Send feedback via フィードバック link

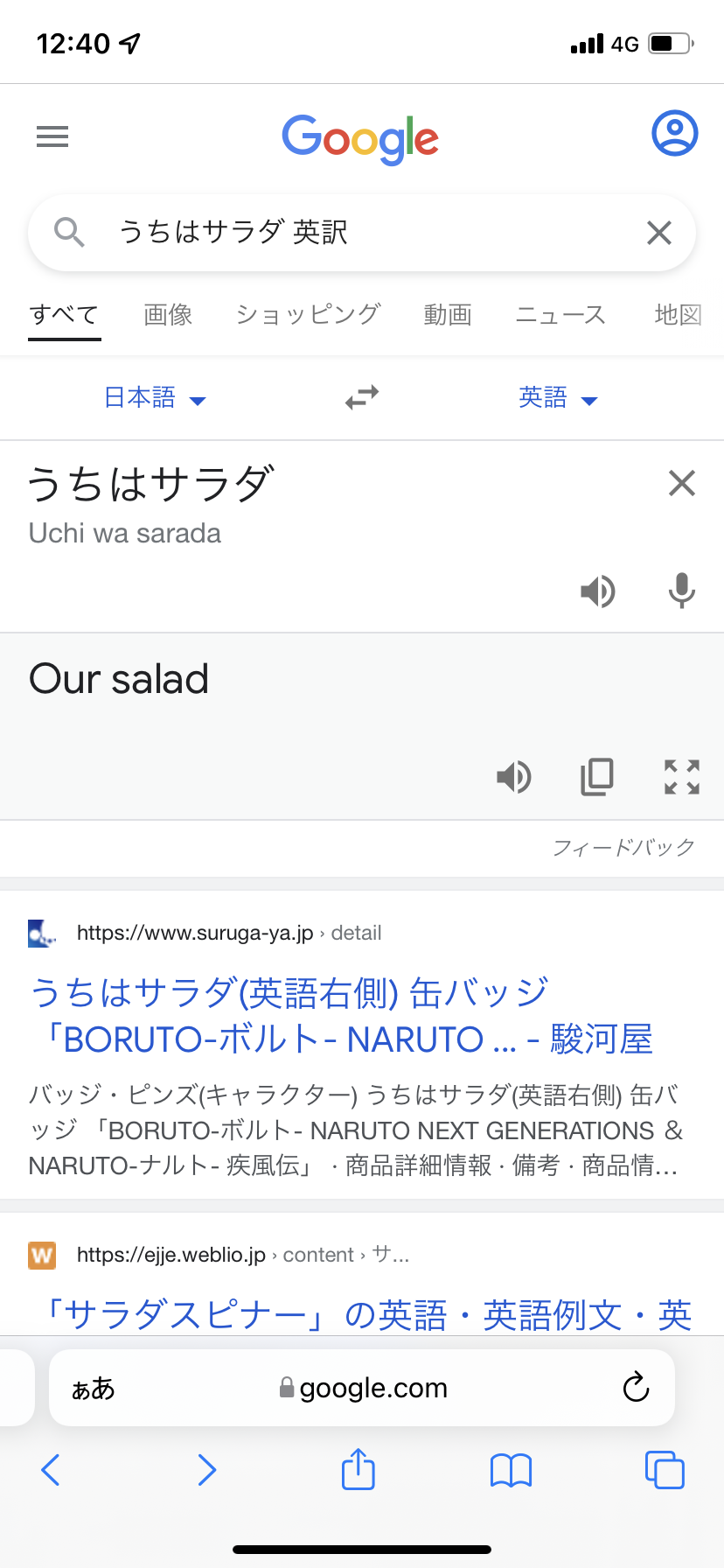click(623, 847)
